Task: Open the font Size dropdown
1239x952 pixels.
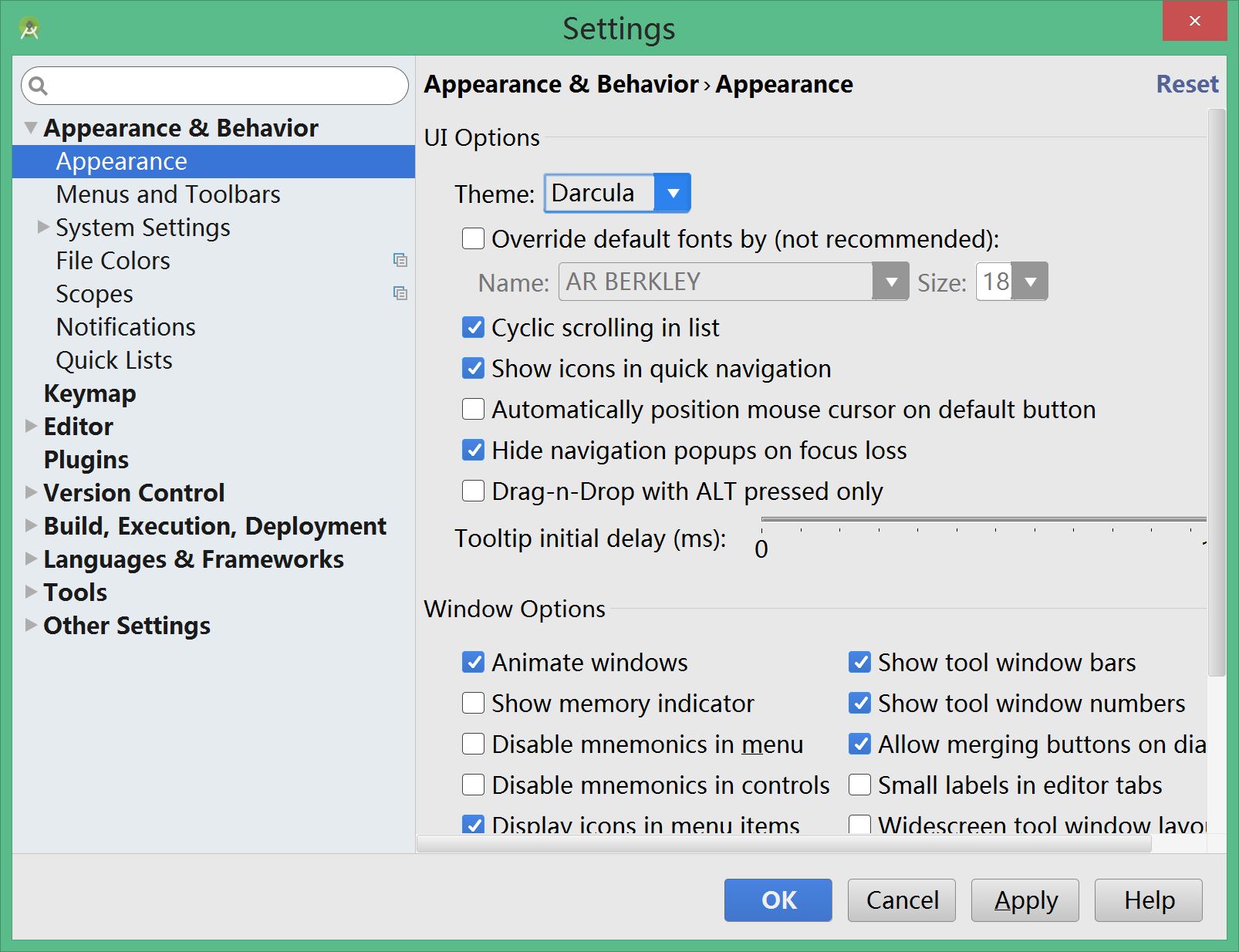Action: [x=1011, y=282]
